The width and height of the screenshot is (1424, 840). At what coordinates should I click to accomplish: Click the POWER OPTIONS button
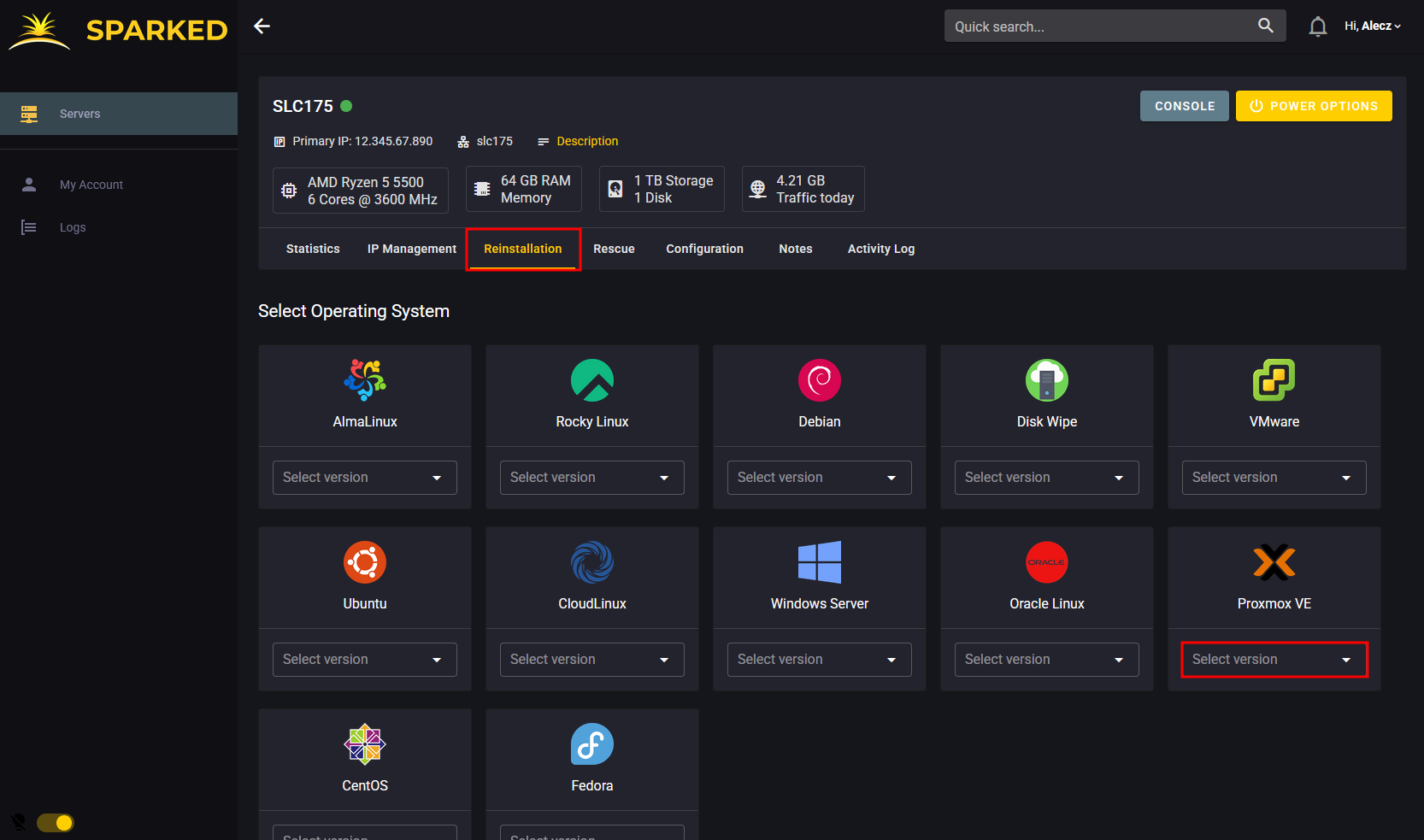(1314, 106)
